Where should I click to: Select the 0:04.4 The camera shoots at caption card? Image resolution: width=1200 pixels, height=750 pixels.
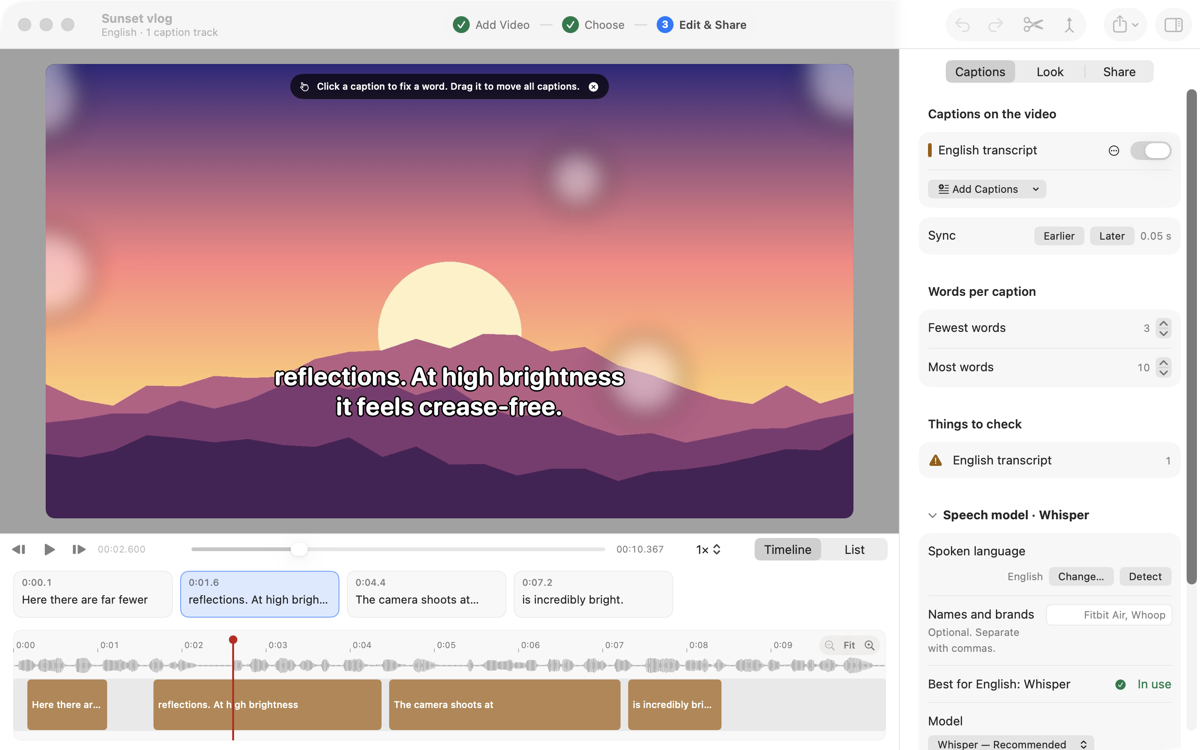pyautogui.click(x=427, y=594)
